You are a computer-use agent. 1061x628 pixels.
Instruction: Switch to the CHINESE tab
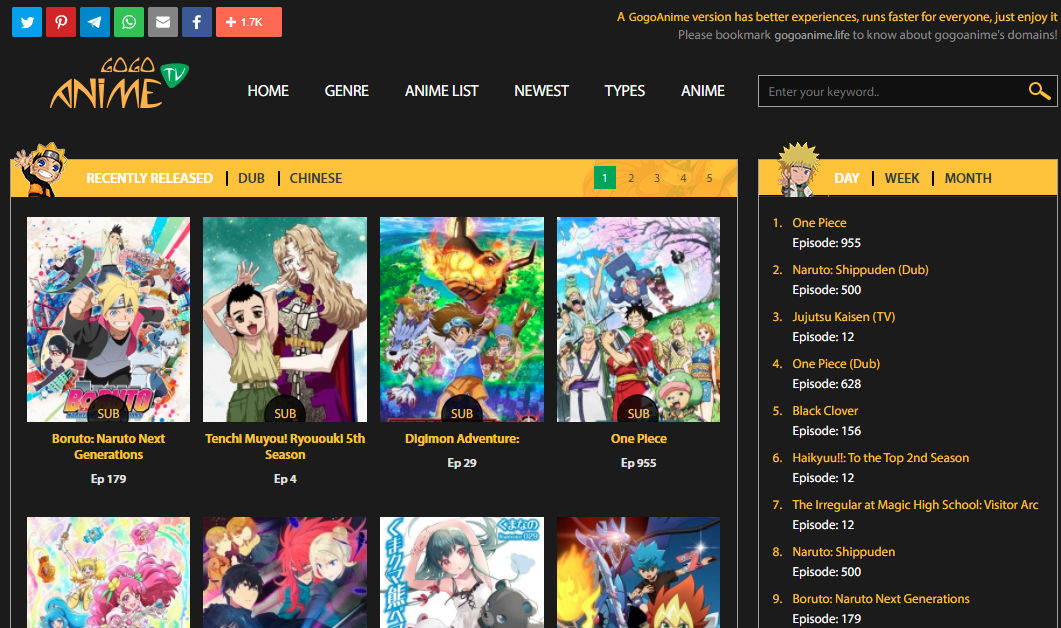click(x=316, y=178)
